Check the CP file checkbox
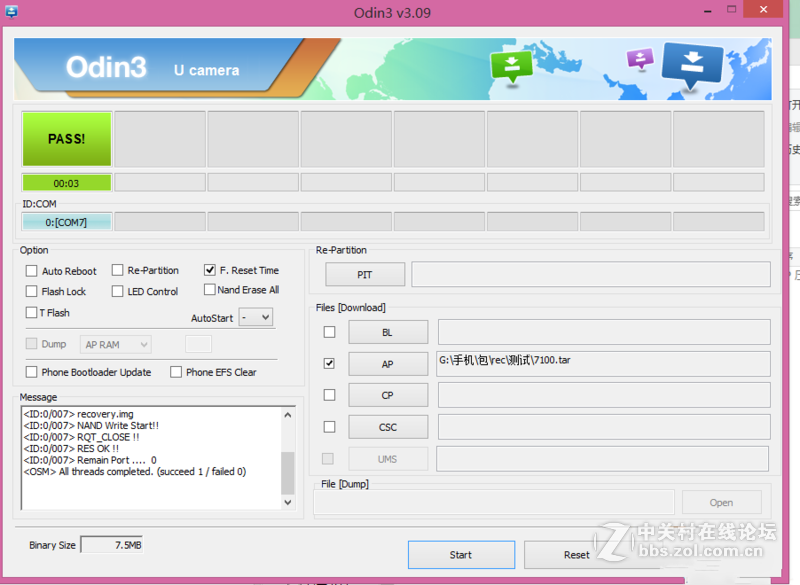Screen dimensions: 800x585 point(330,395)
